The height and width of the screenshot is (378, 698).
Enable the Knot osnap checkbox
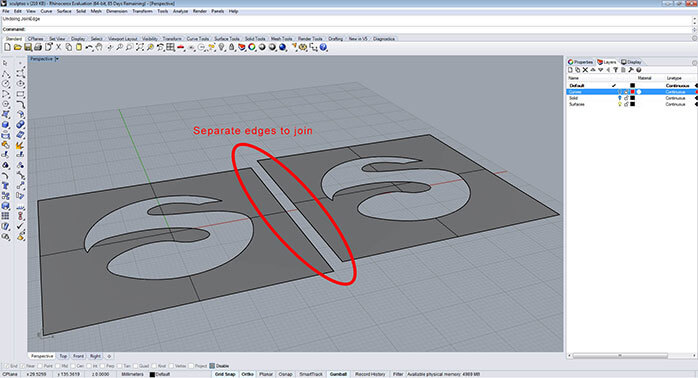point(154,366)
